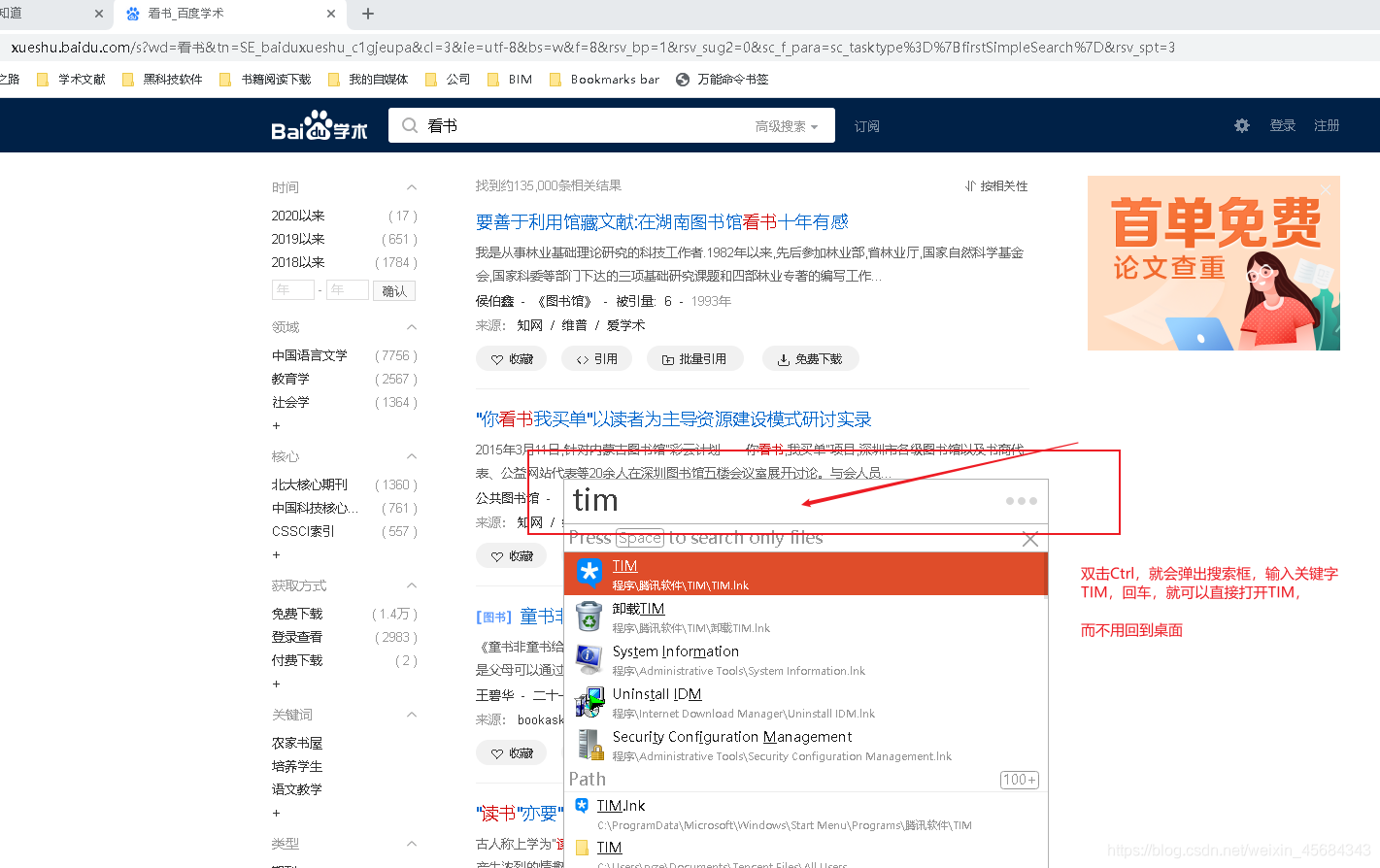This screenshot has width=1380, height=868.
Task: Click 免费下载 button of first result
Action: (810, 359)
